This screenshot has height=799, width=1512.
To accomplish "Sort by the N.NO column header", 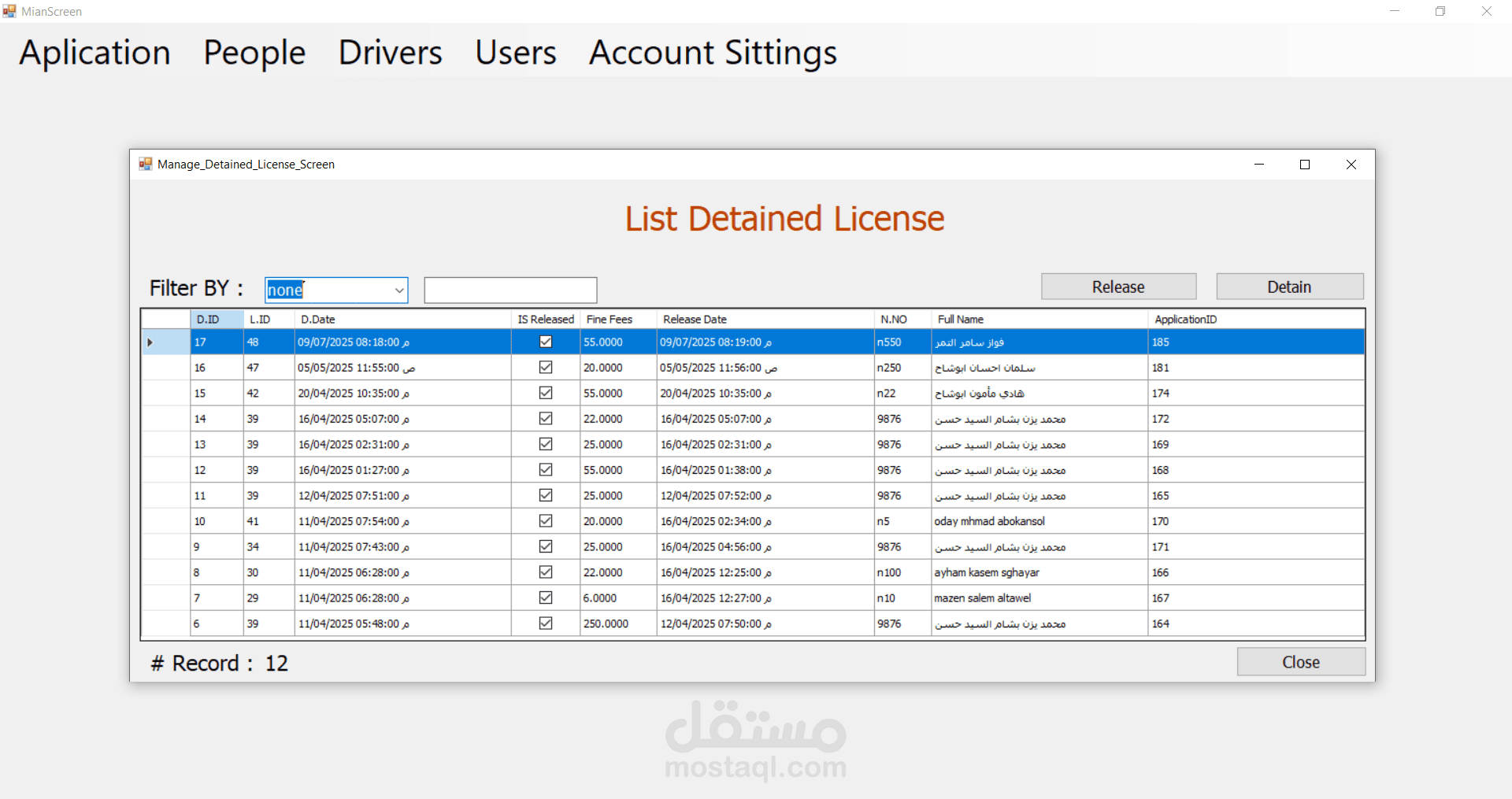I will pyautogui.click(x=902, y=319).
